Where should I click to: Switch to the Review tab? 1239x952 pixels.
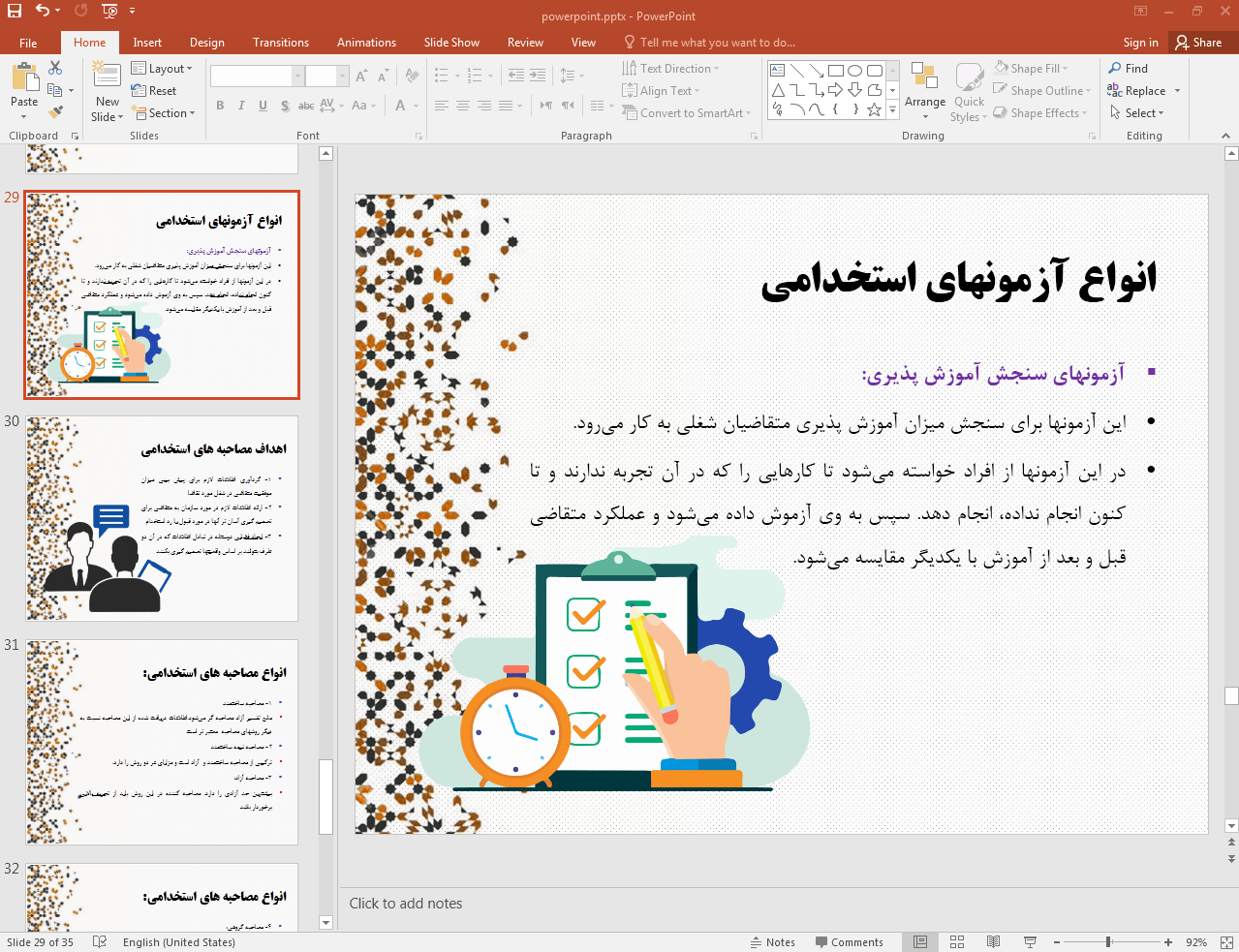525,42
